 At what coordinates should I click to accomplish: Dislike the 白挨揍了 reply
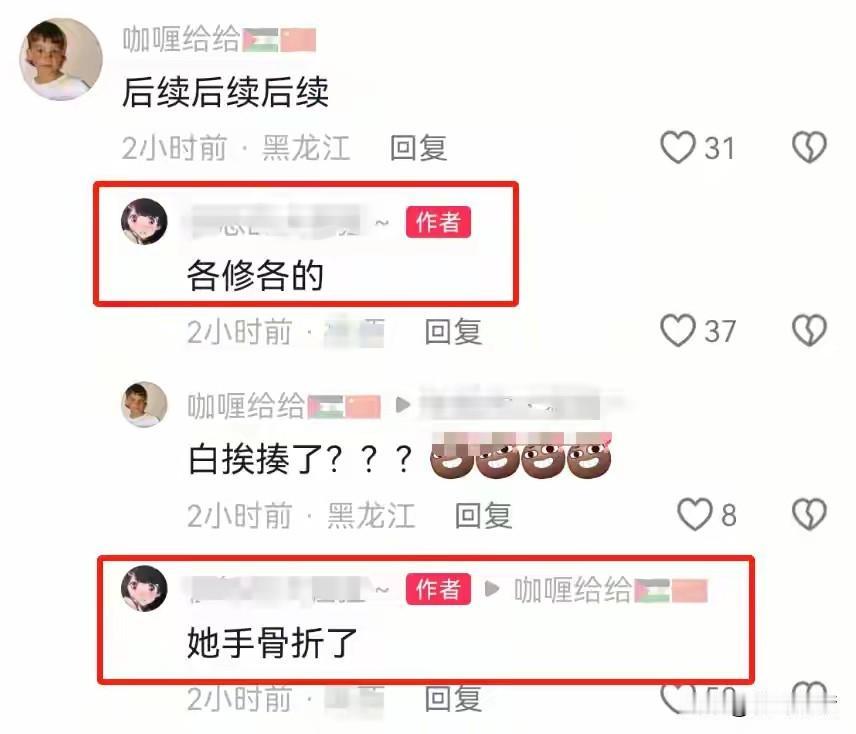tap(809, 515)
